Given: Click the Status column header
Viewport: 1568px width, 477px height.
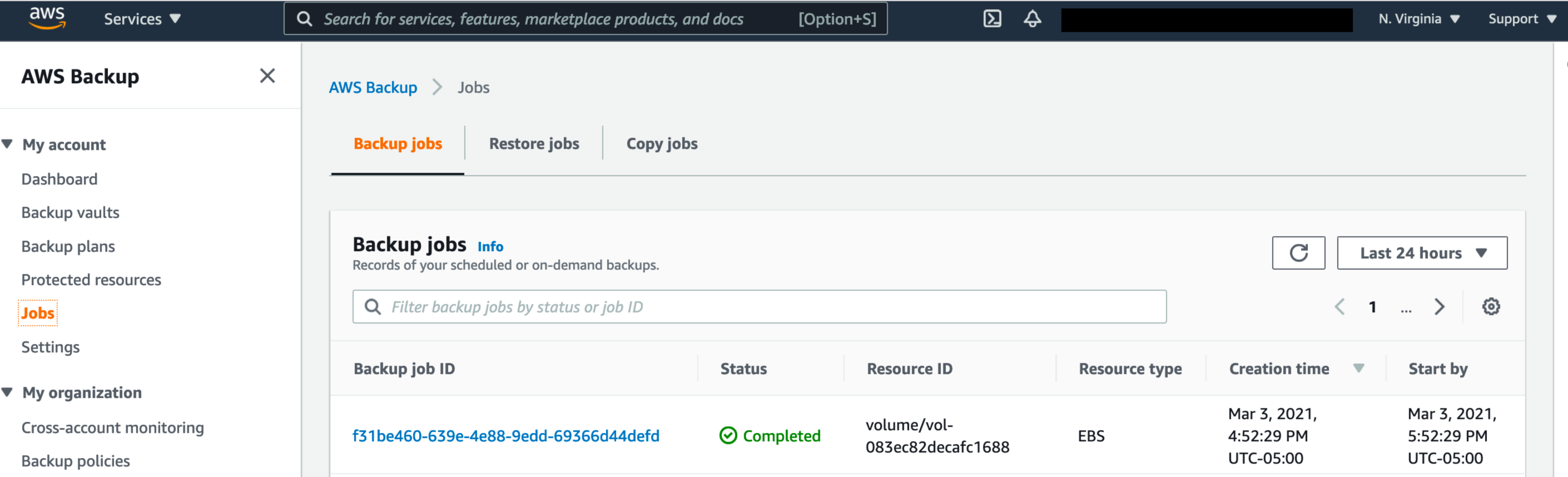Looking at the screenshot, I should pos(743,369).
